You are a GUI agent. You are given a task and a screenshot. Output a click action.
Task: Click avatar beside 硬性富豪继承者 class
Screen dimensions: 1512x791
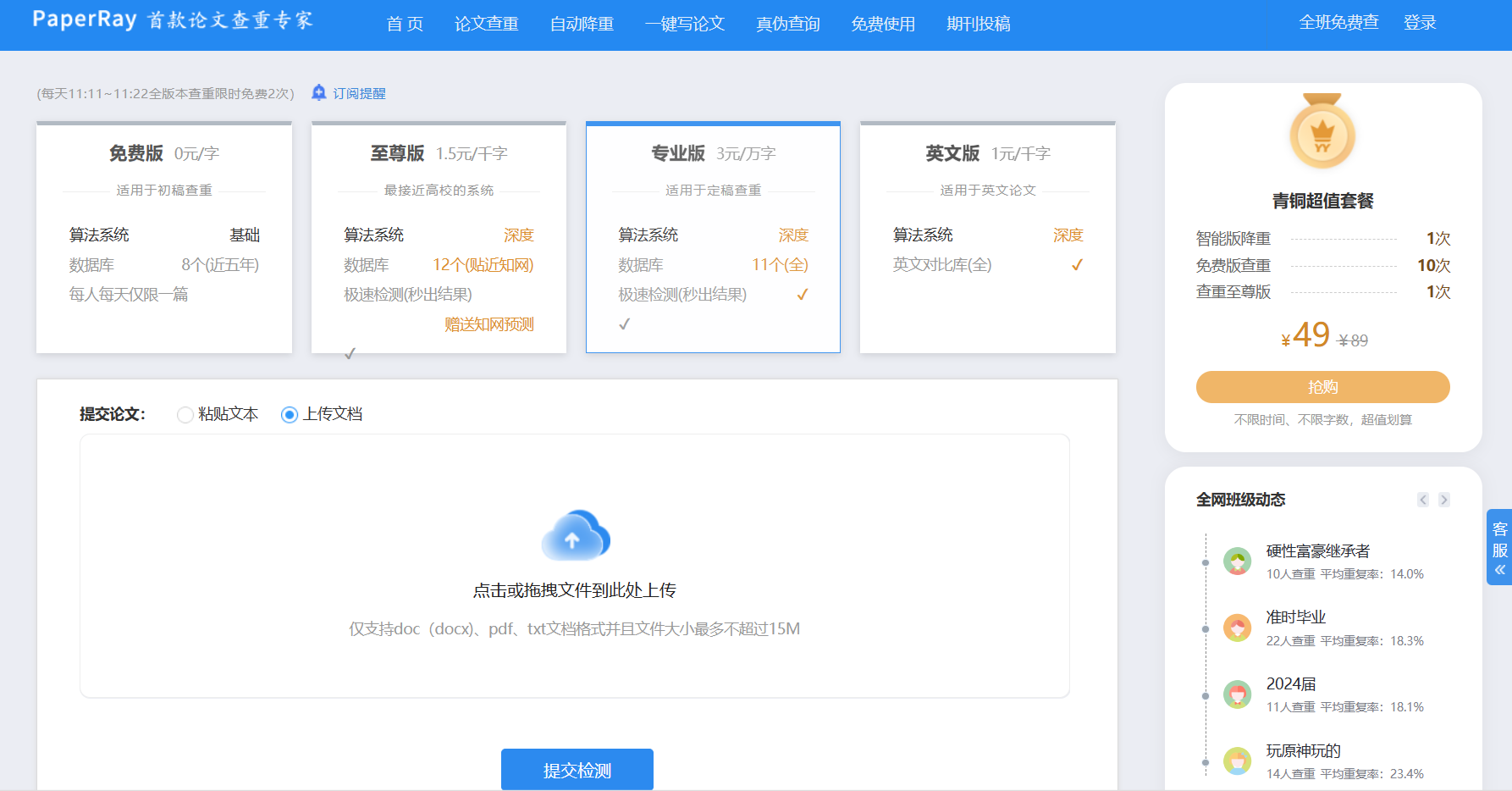click(1237, 561)
